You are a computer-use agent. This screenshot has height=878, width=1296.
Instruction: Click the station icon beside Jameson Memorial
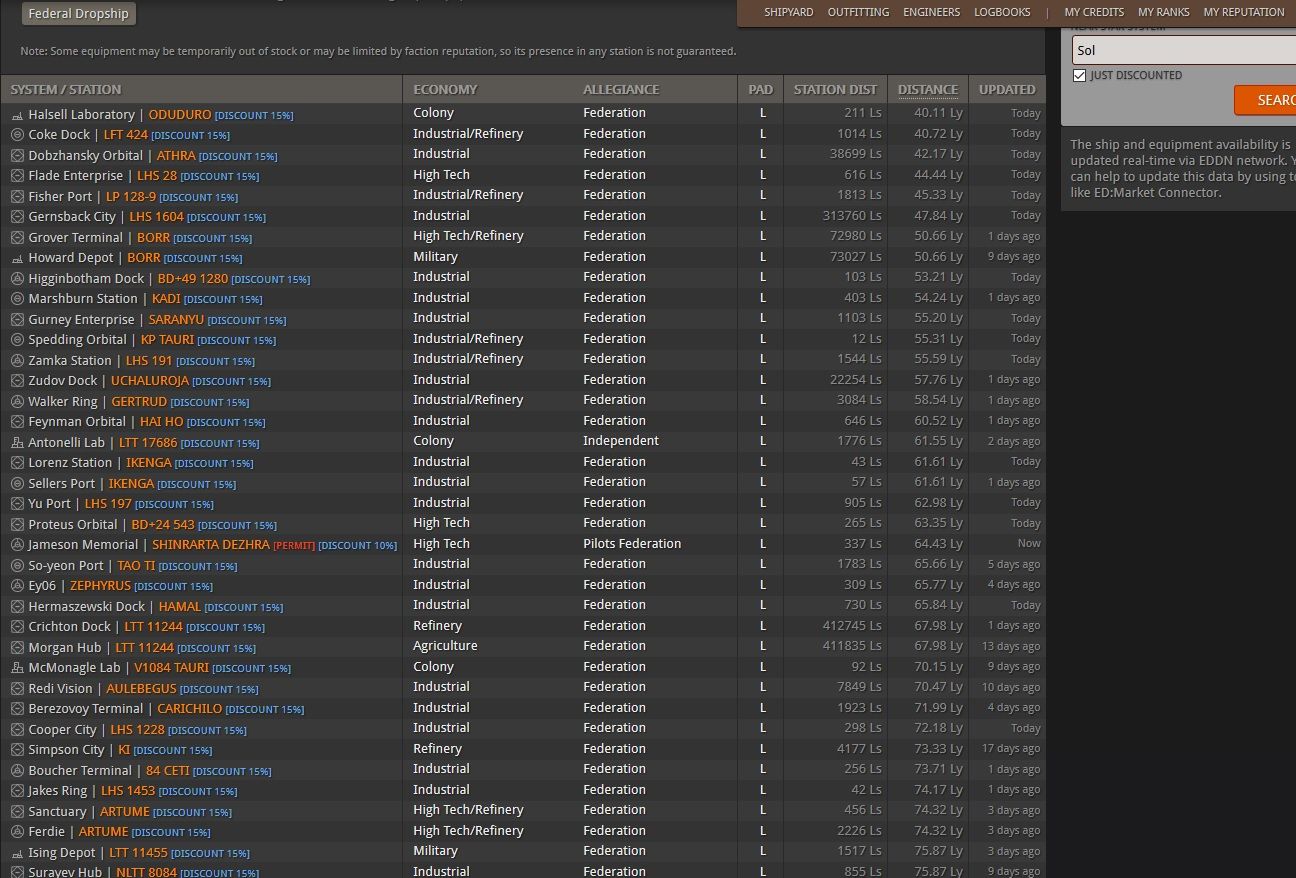pos(17,545)
